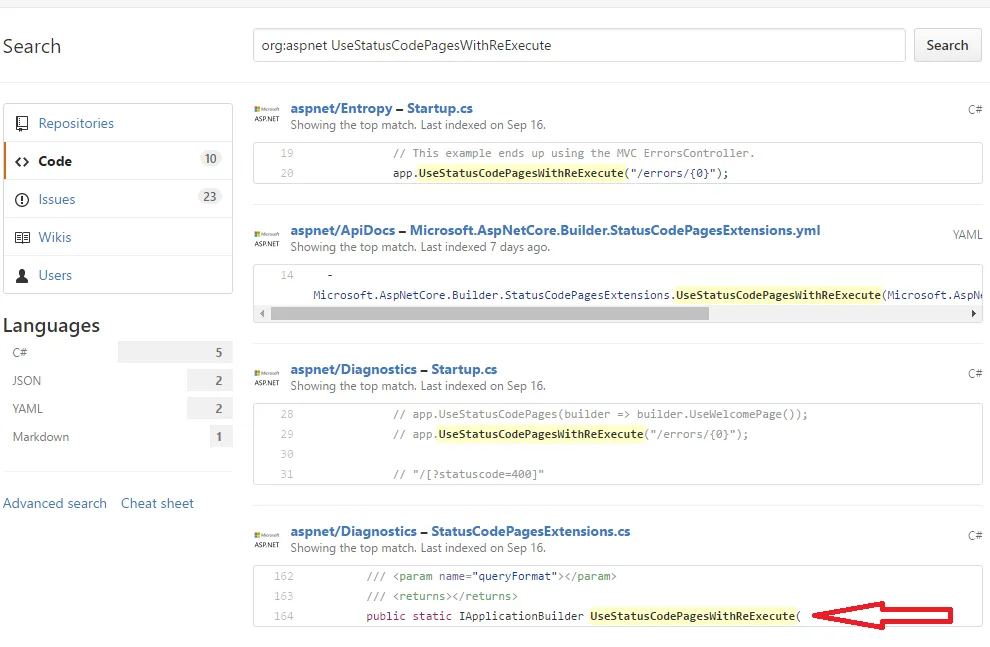990x647 pixels.
Task: Open the Issues search tab
Action: point(57,200)
